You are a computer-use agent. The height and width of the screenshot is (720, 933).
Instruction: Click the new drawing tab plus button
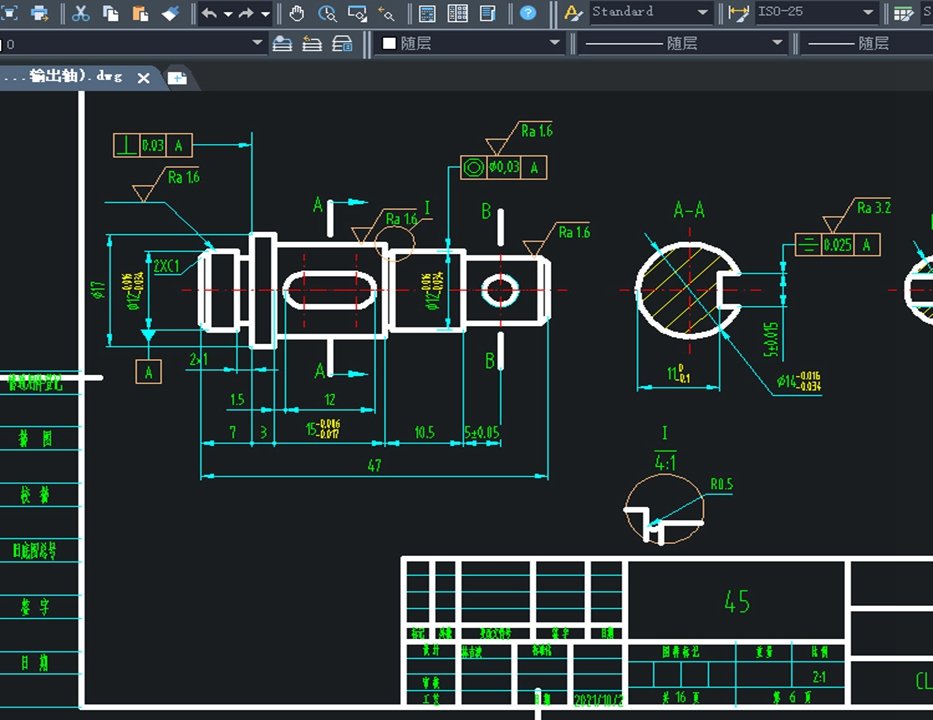[177, 78]
